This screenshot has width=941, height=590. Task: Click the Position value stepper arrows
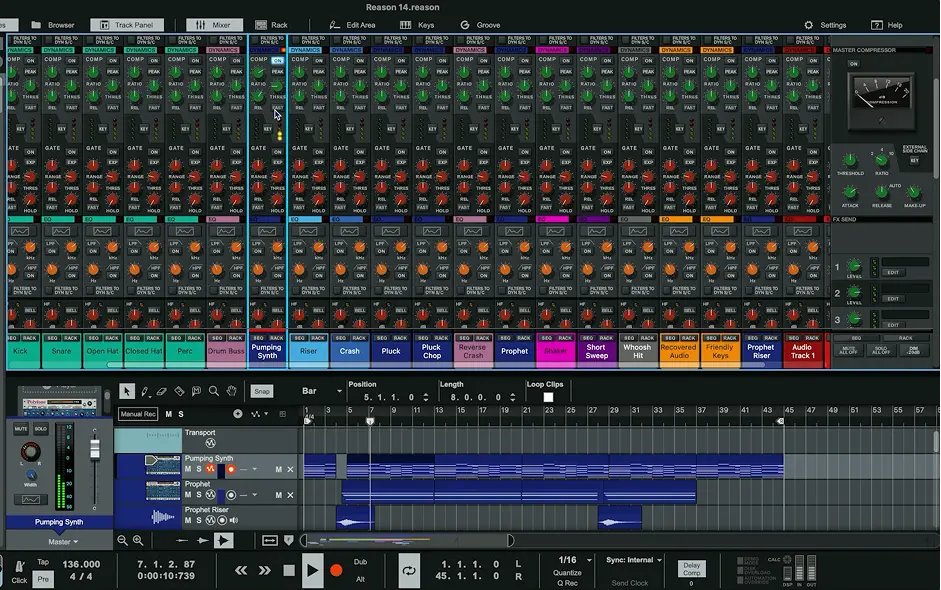tap(425, 397)
